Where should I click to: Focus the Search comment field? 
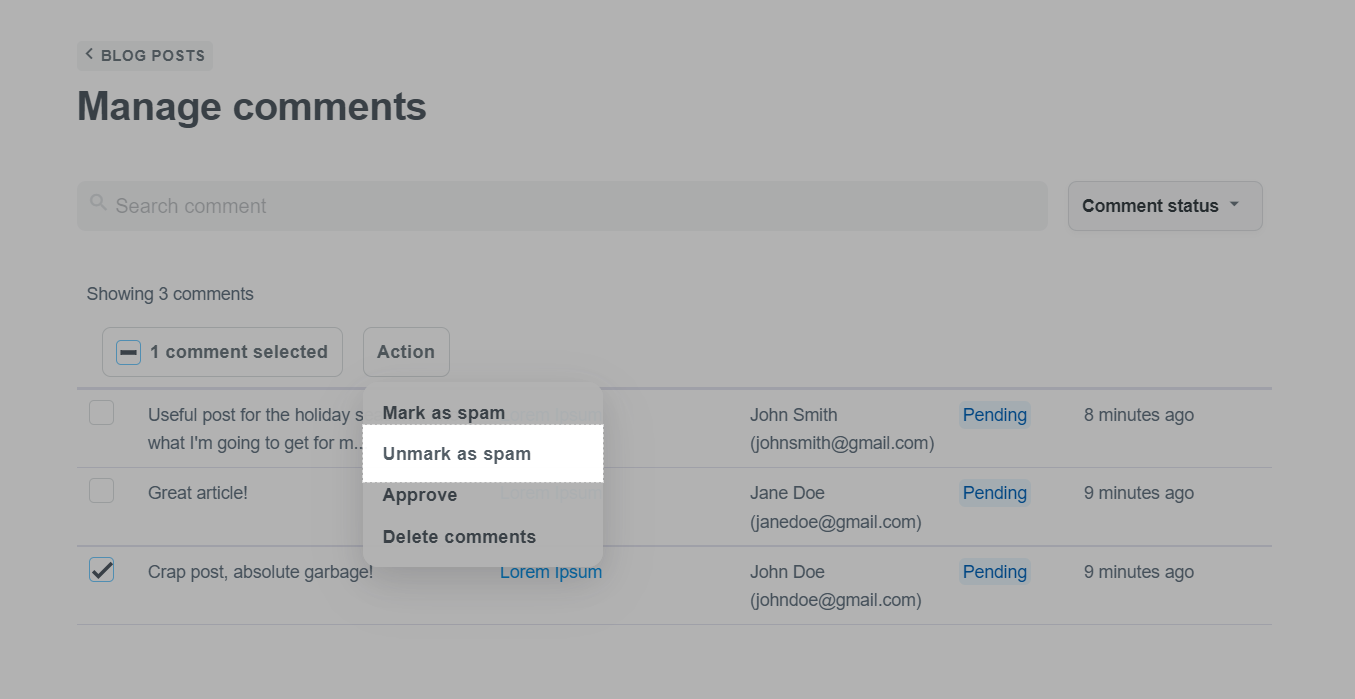tap(562, 206)
